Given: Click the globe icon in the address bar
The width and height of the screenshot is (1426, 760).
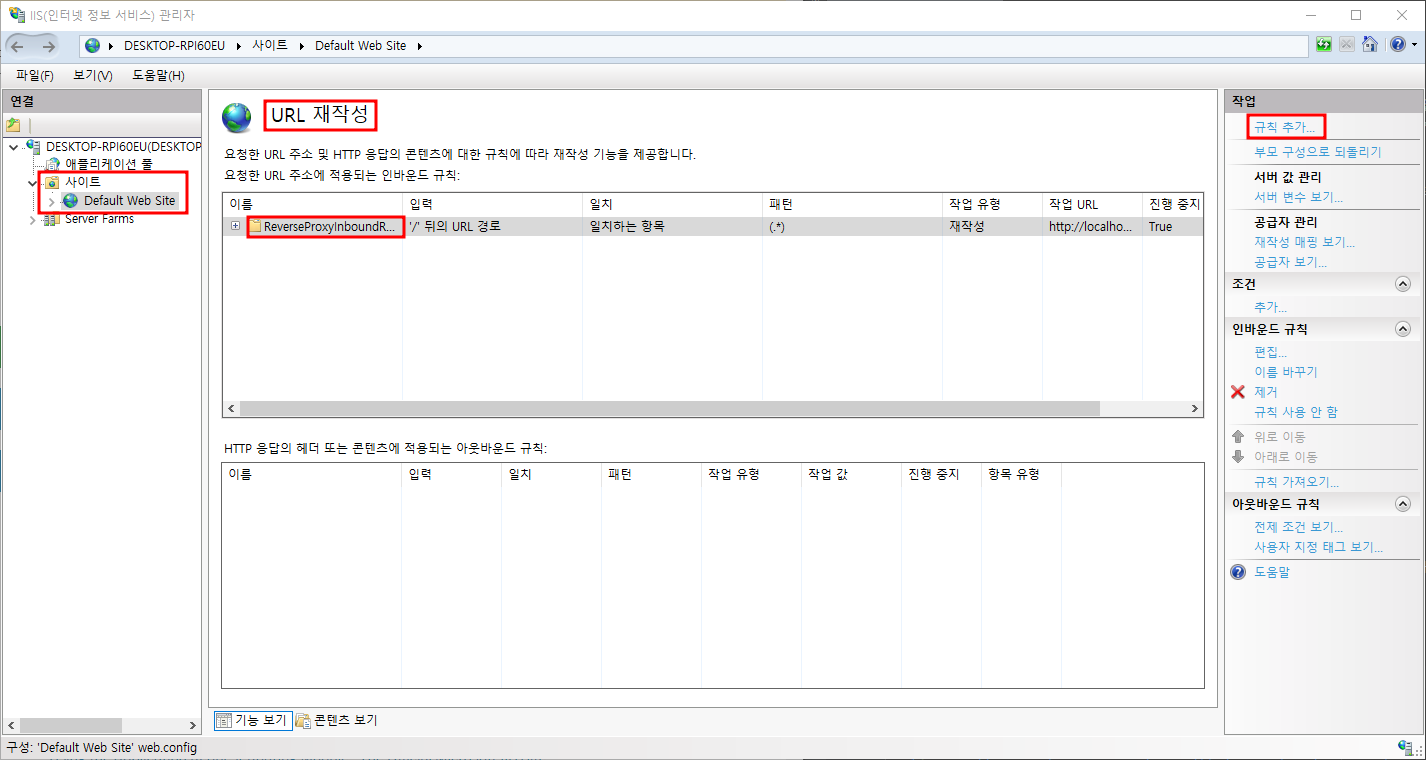Looking at the screenshot, I should click(93, 46).
